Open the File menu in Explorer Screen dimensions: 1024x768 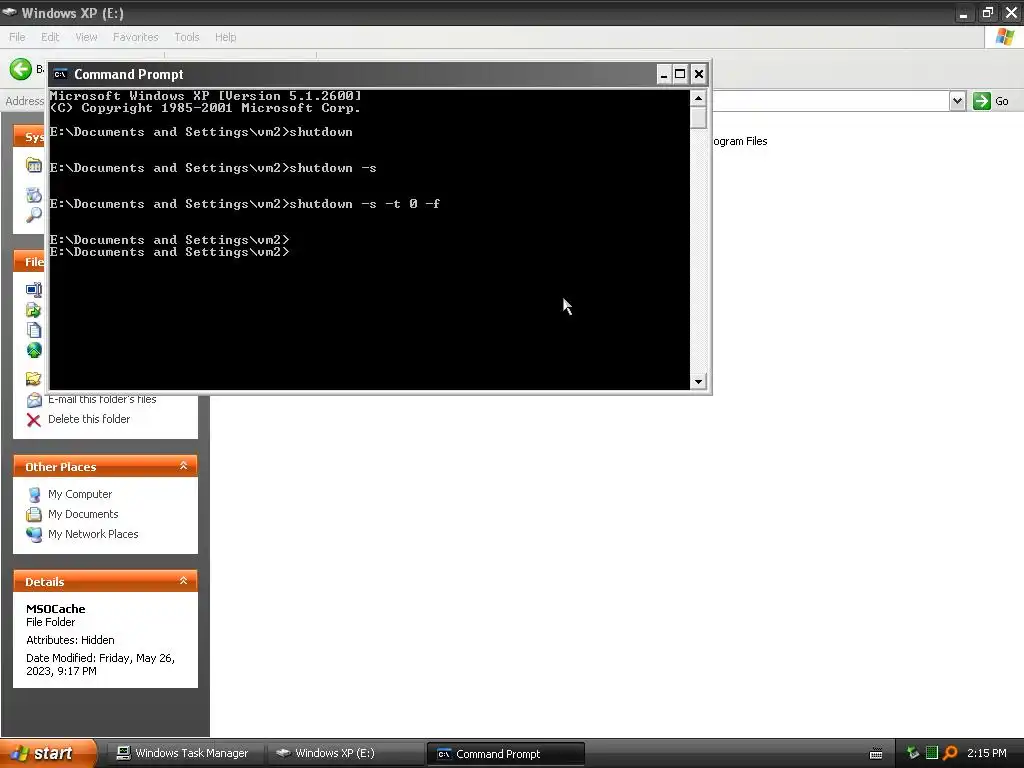click(x=17, y=37)
